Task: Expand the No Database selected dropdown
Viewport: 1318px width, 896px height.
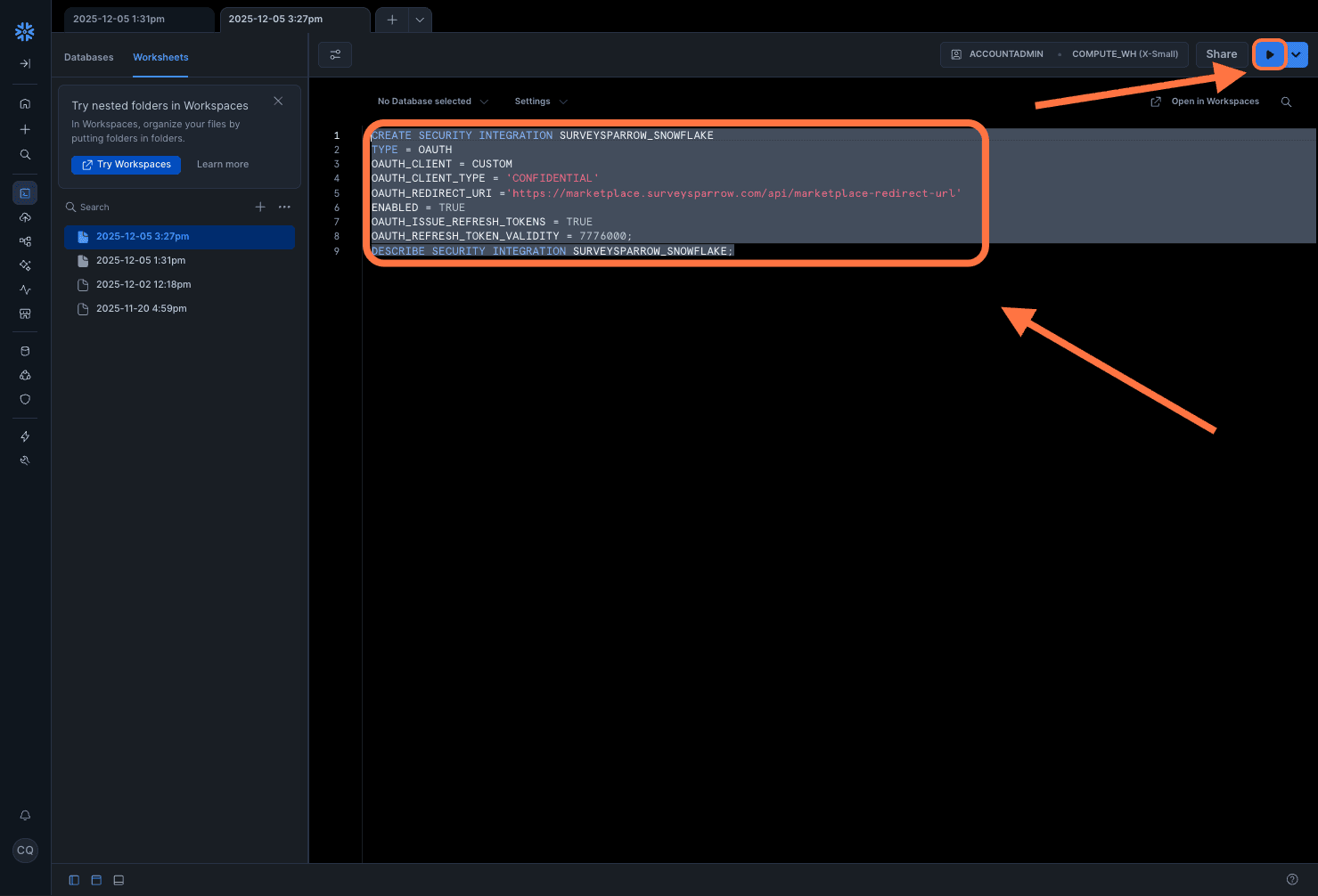Action: pyautogui.click(x=432, y=102)
